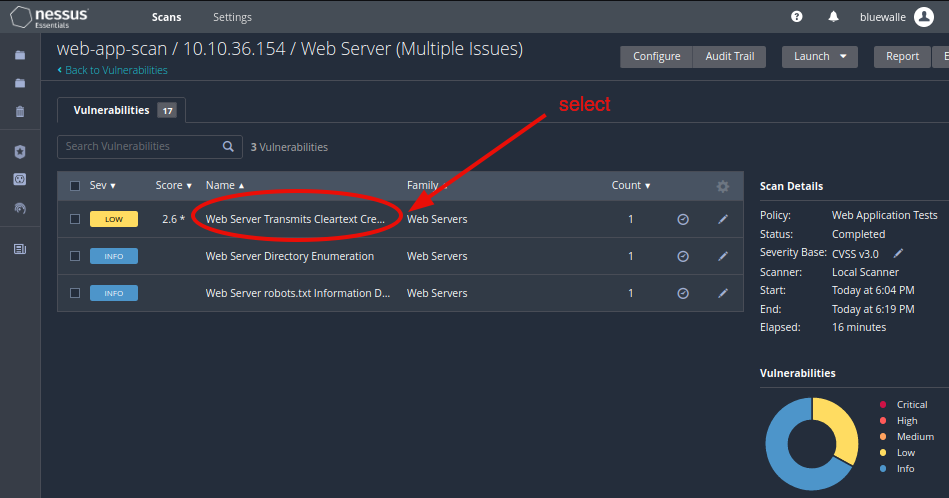Open the scanner fingerprint icon in sidebar
Viewport: 949px width, 498px height.
pos(20,208)
